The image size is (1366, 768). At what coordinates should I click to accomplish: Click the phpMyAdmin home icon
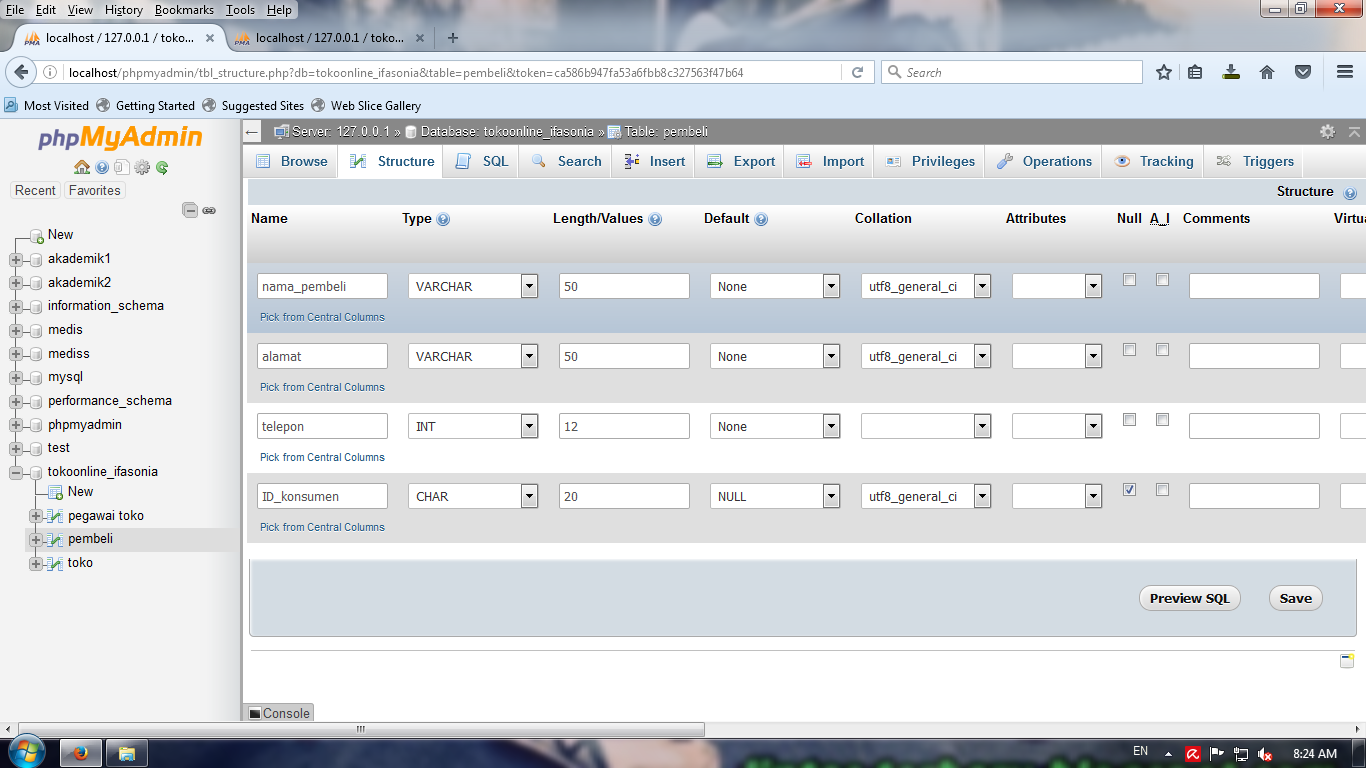pyautogui.click(x=82, y=168)
